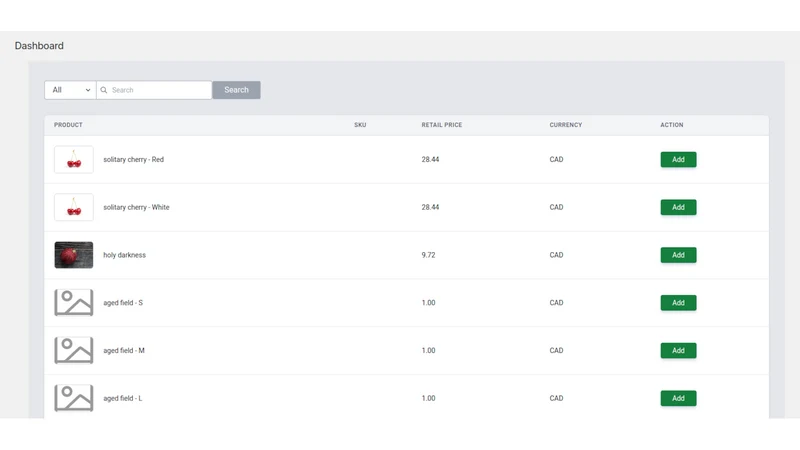Open the All filter dropdown
This screenshot has height=450, width=800.
click(x=70, y=90)
